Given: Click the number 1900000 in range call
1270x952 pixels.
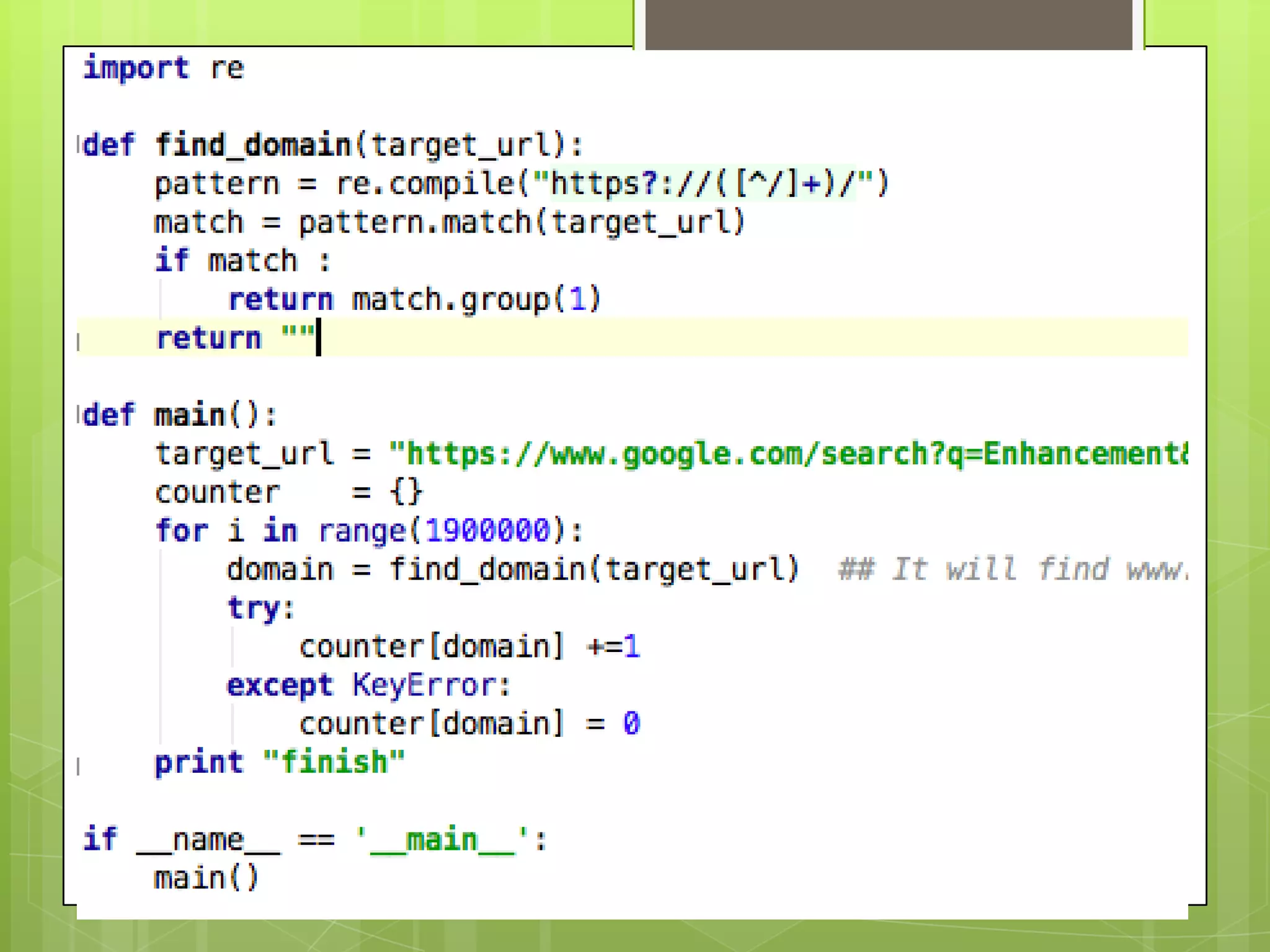Looking at the screenshot, I should tap(488, 531).
